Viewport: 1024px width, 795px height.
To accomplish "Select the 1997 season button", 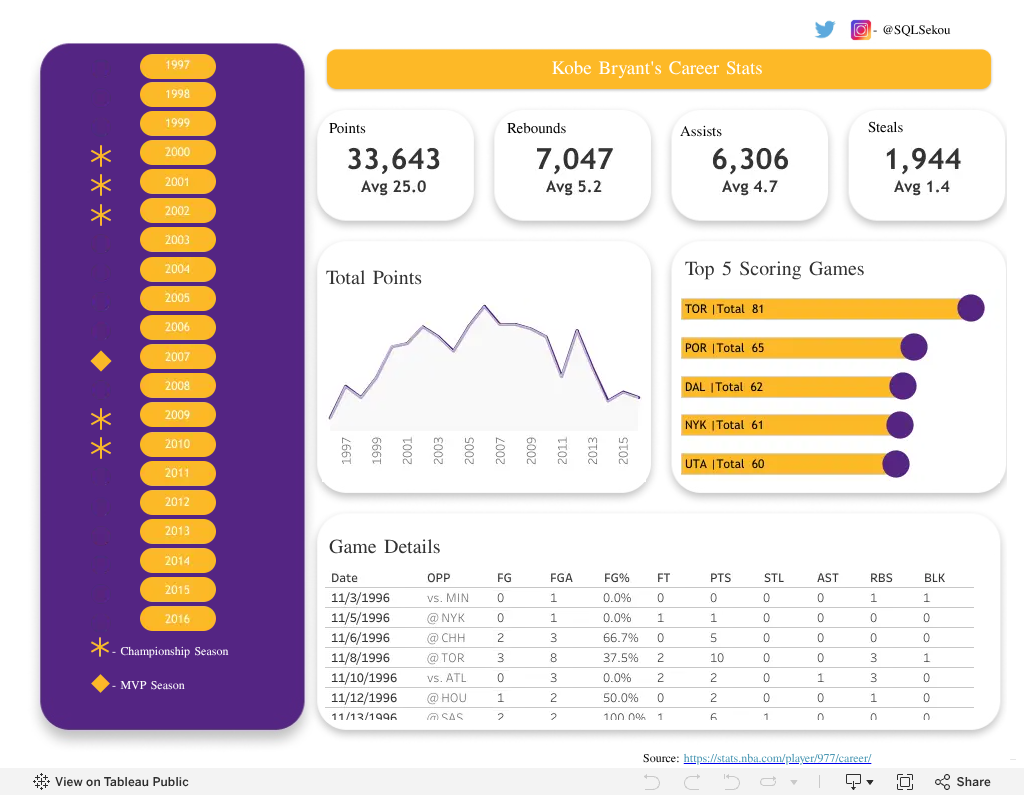I will 178,65.
